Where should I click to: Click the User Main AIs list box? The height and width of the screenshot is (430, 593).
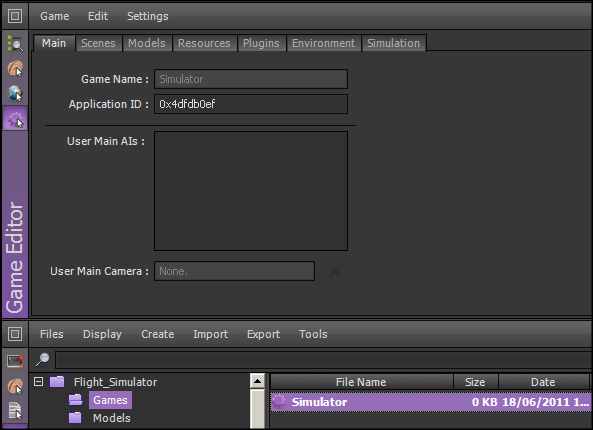point(251,191)
